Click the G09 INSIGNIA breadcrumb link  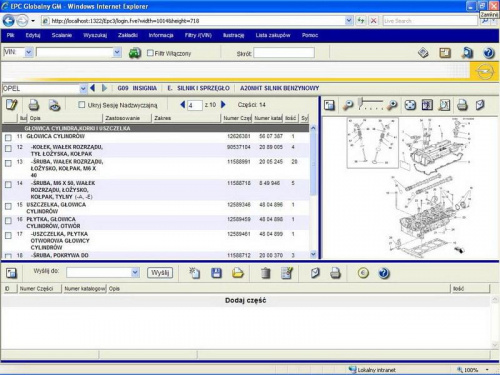[137, 88]
